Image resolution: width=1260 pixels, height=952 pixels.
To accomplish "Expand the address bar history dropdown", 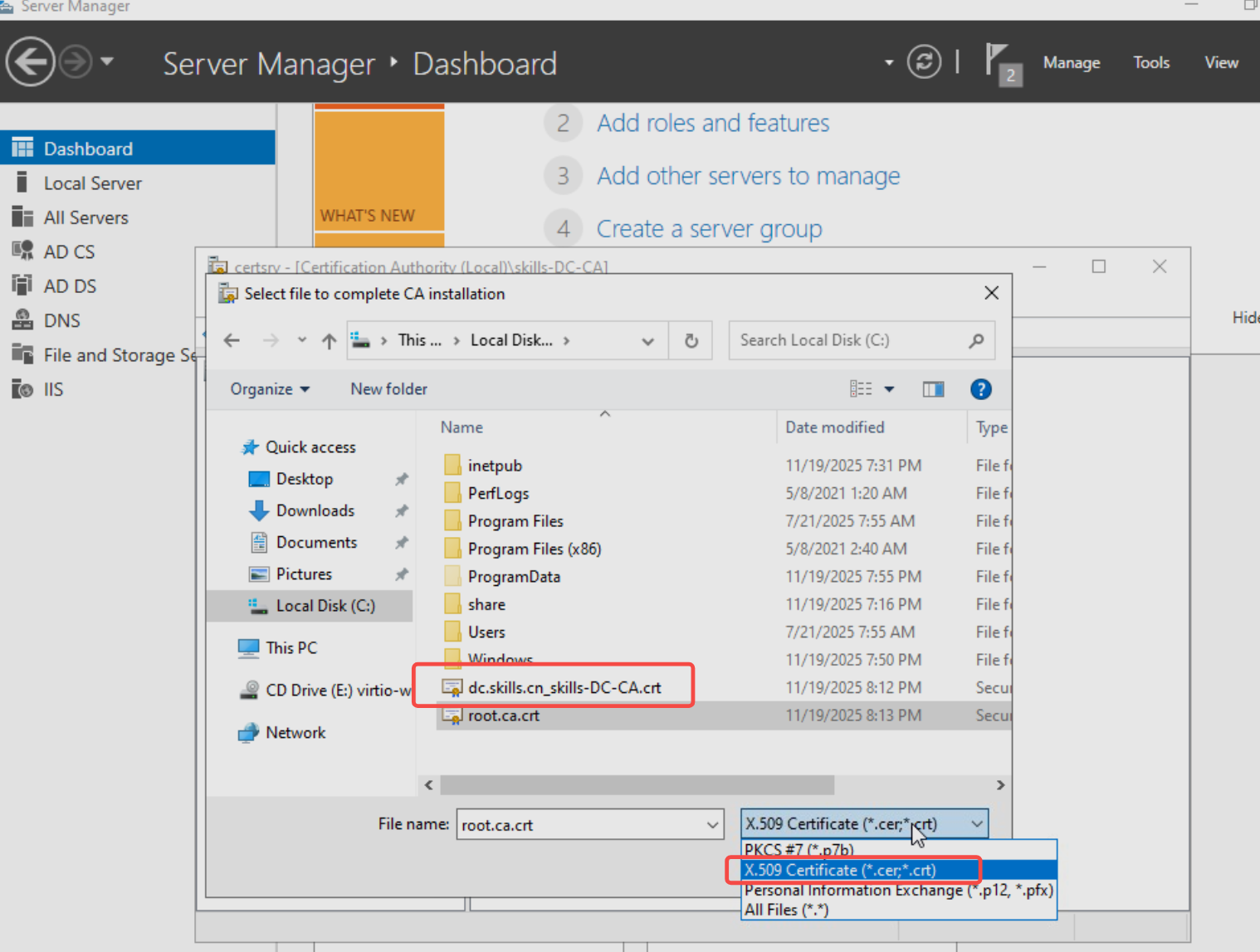I will (x=648, y=341).
